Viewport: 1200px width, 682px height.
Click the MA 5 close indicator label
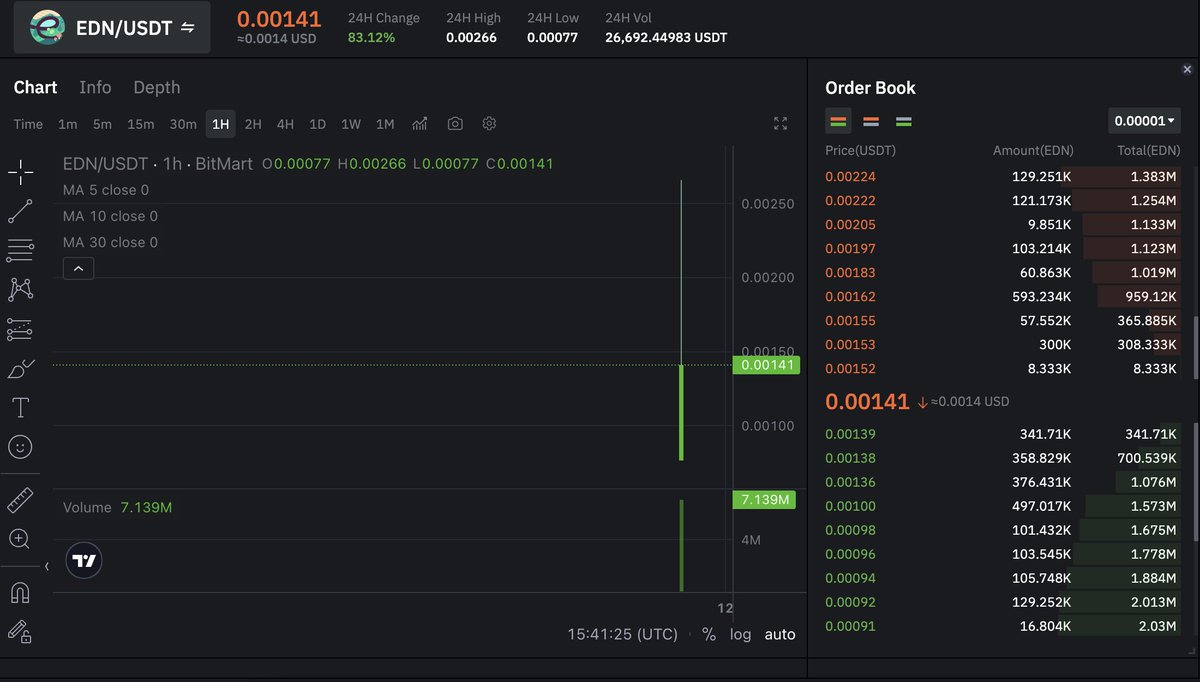pos(106,190)
